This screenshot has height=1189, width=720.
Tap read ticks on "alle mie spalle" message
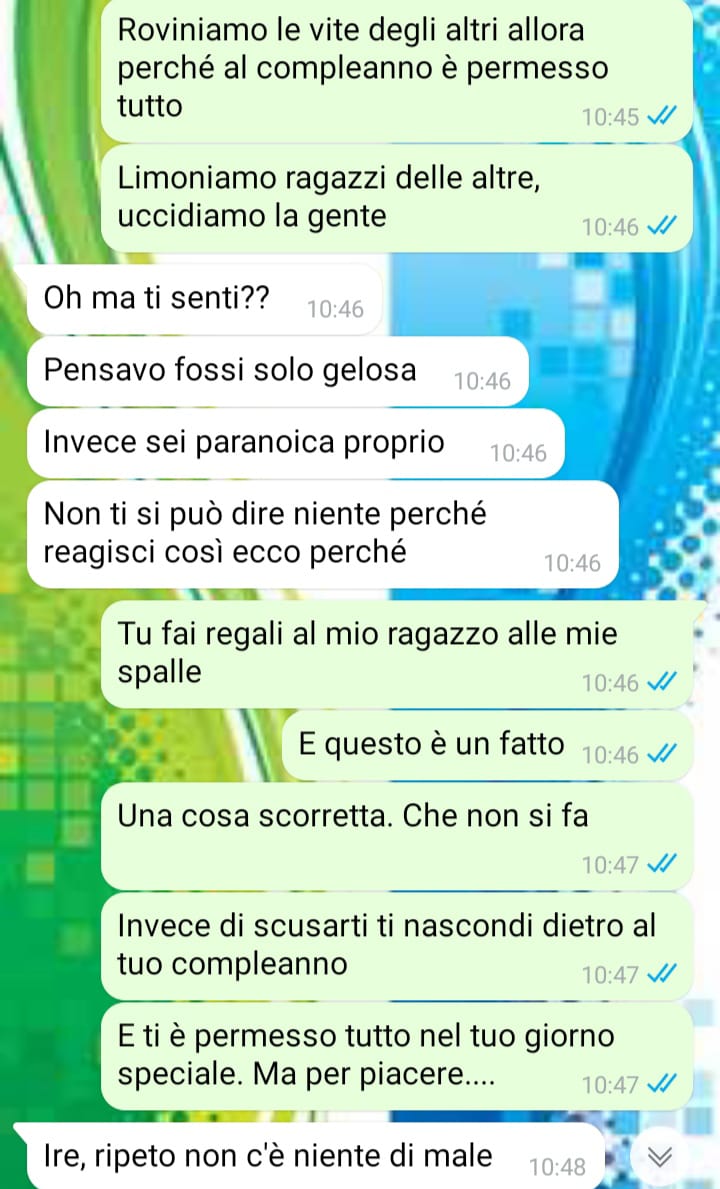pos(662,682)
